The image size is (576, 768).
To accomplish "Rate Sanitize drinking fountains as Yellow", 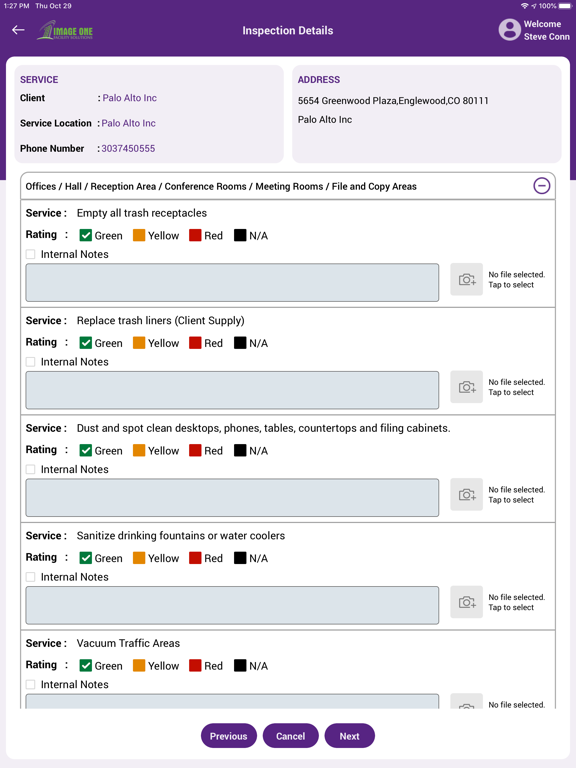I will pos(139,558).
